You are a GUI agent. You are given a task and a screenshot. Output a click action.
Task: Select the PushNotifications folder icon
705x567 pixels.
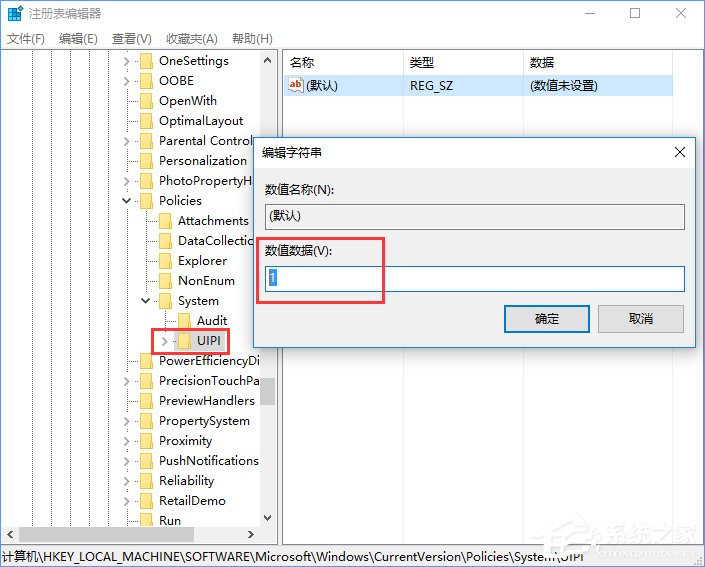[x=146, y=461]
